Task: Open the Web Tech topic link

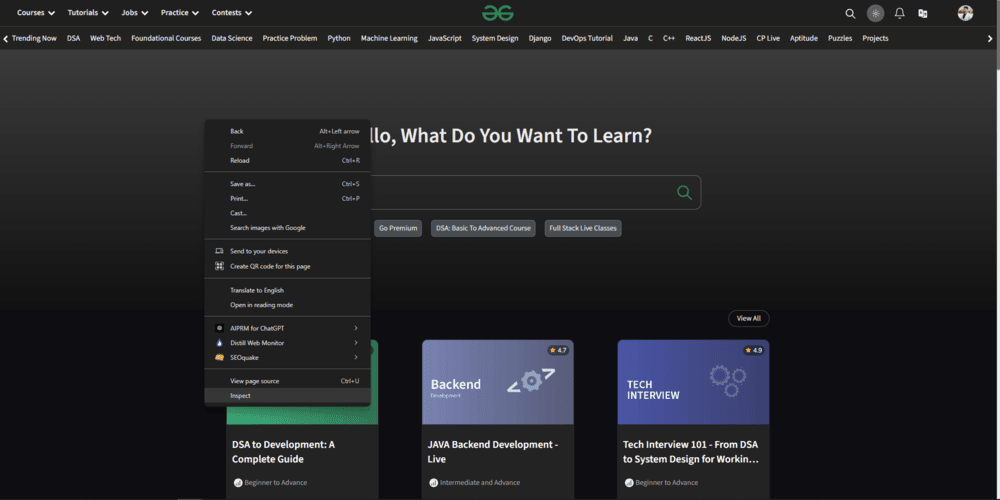Action: 105,38
